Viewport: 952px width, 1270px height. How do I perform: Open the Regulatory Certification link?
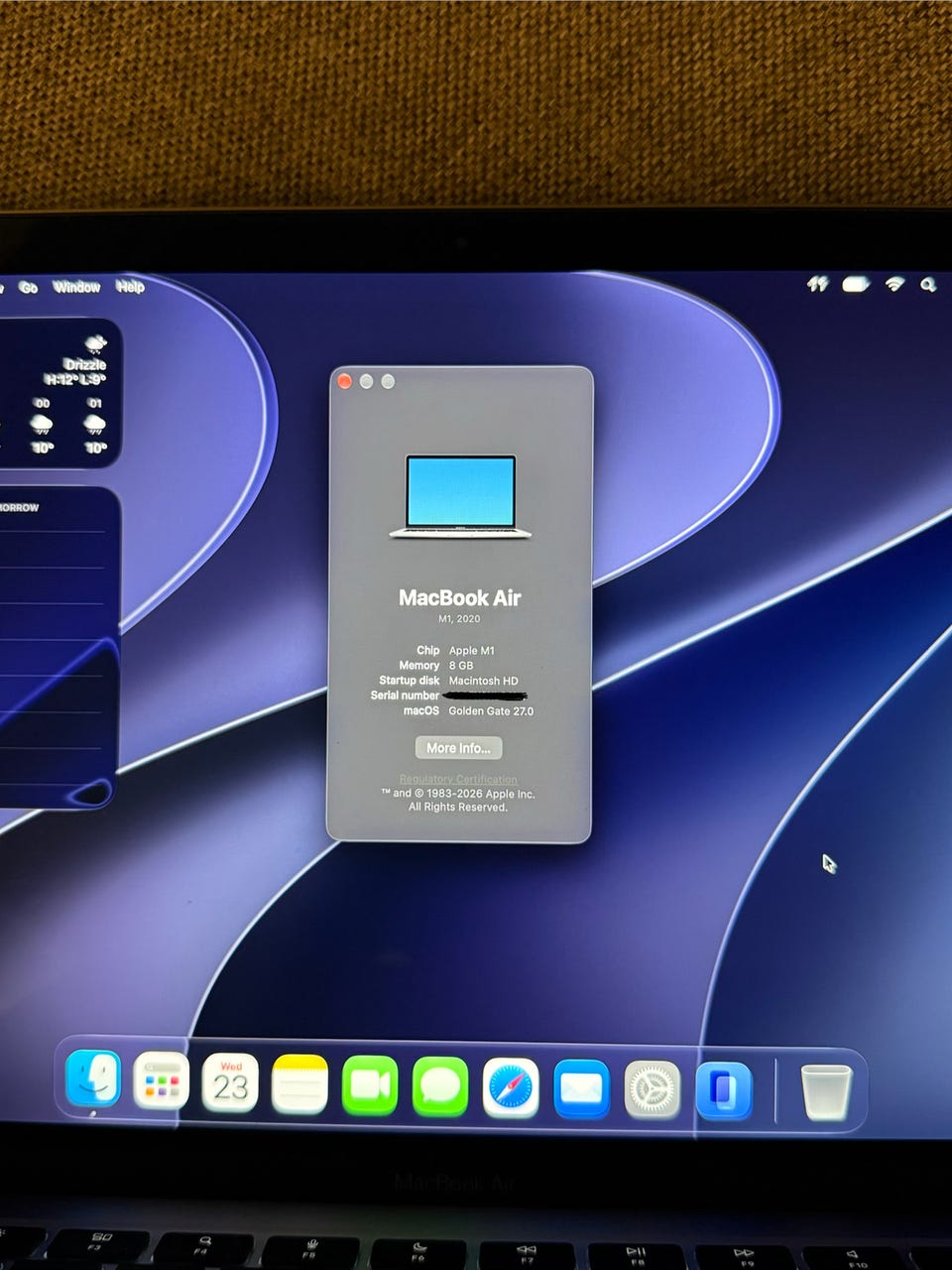coord(458,779)
